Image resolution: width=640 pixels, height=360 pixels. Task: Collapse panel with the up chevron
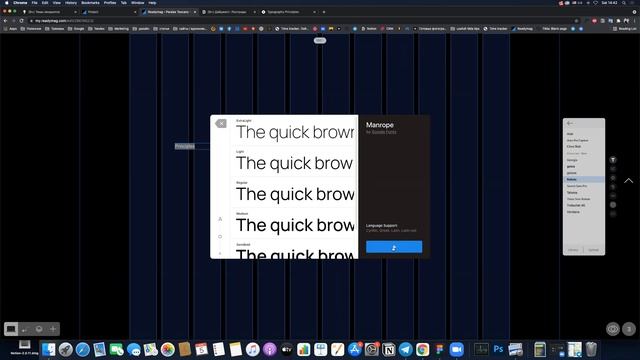[x=629, y=180]
